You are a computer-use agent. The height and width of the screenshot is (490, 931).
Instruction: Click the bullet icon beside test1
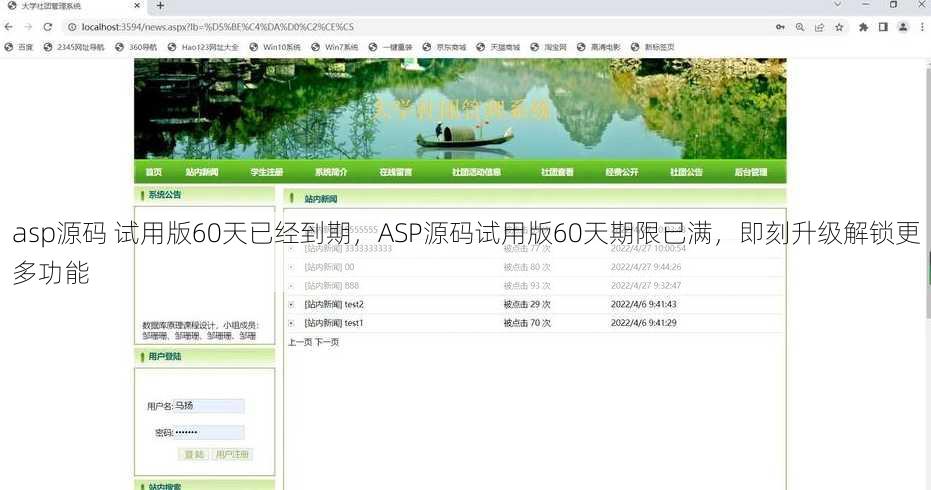[x=292, y=323]
